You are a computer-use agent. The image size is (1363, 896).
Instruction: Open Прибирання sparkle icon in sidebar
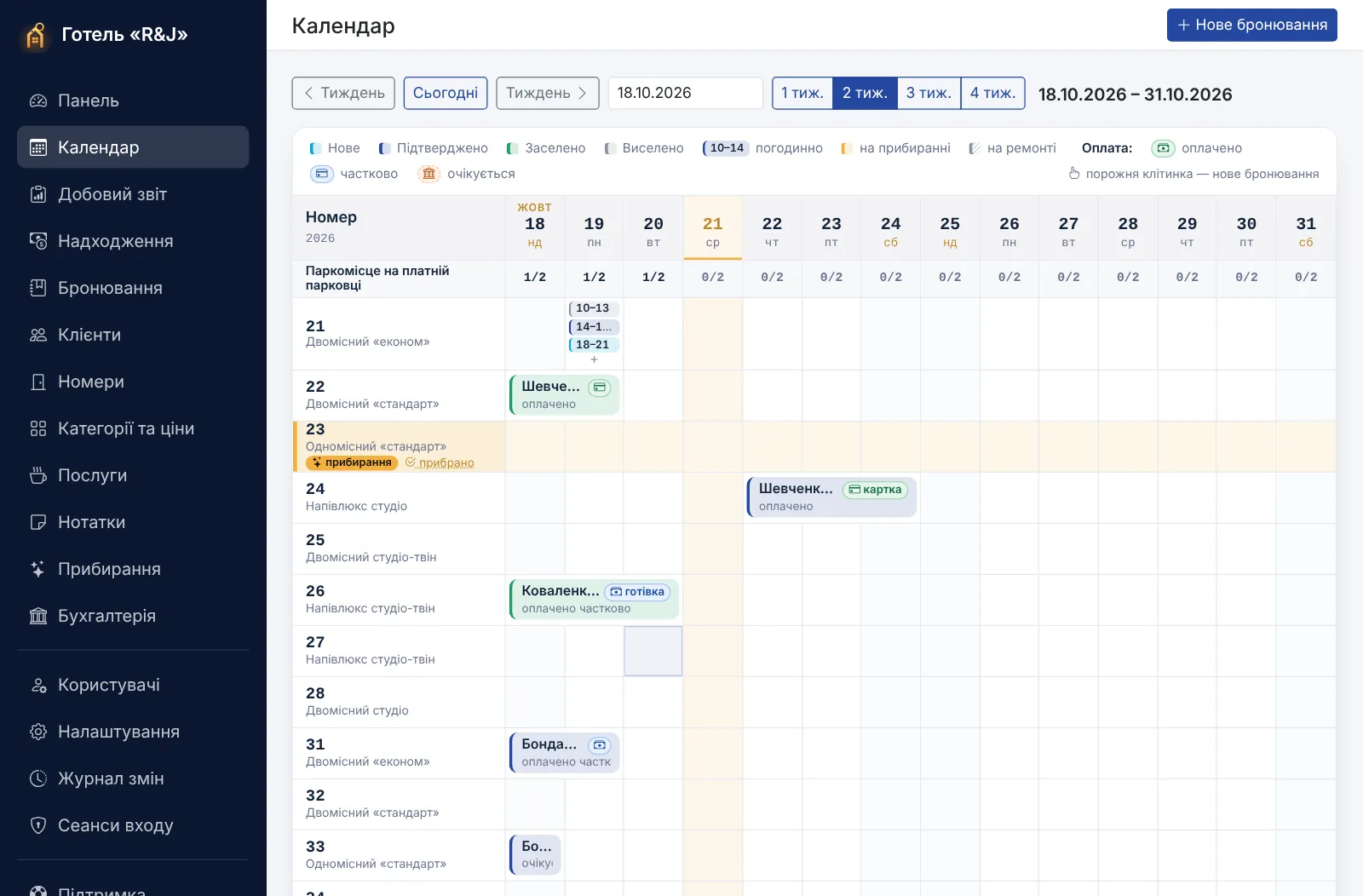tap(38, 569)
